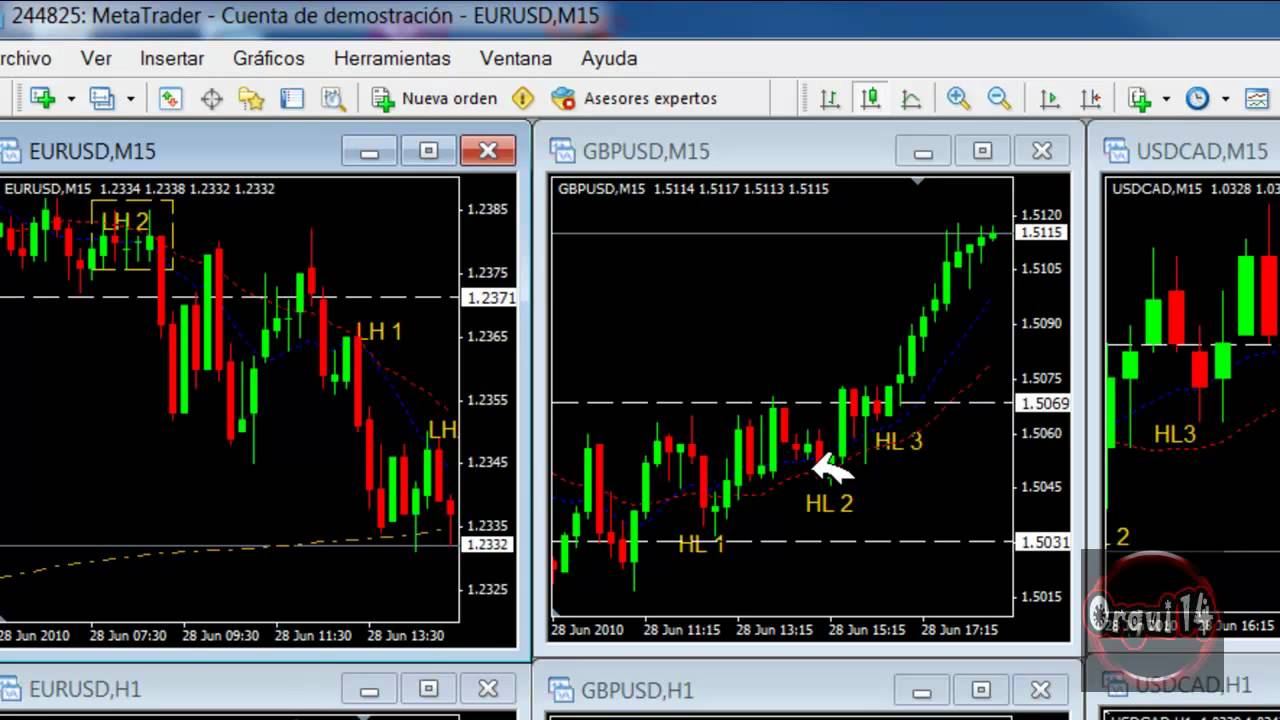The width and height of the screenshot is (1280, 720).
Task: Expand the indicators dropdown arrow
Action: [1166, 99]
